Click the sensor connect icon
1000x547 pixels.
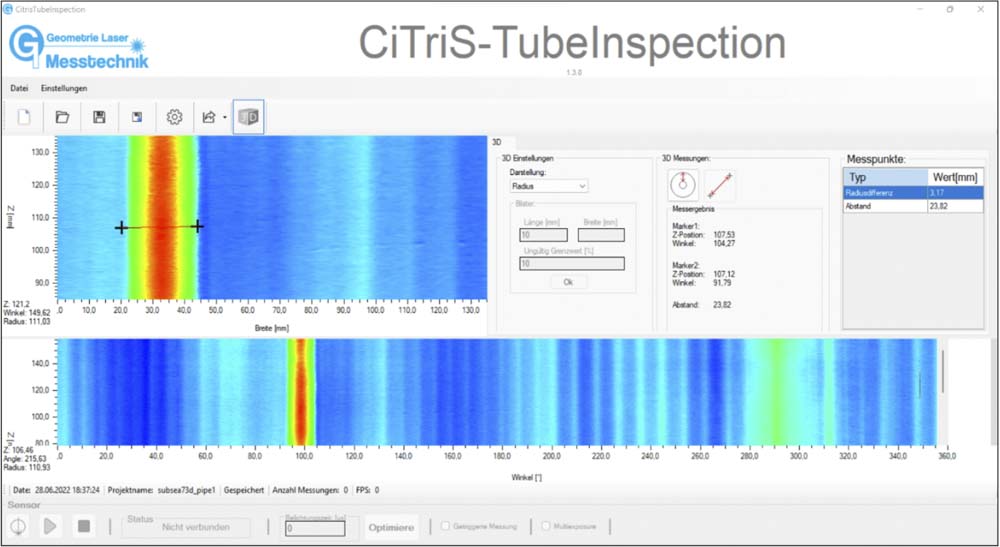point(18,527)
